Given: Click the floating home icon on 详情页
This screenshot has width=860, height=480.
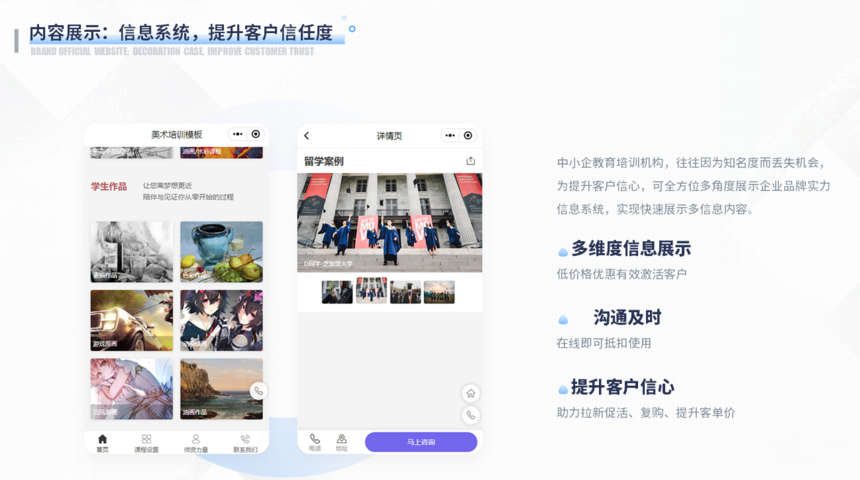Looking at the screenshot, I should [x=470, y=394].
